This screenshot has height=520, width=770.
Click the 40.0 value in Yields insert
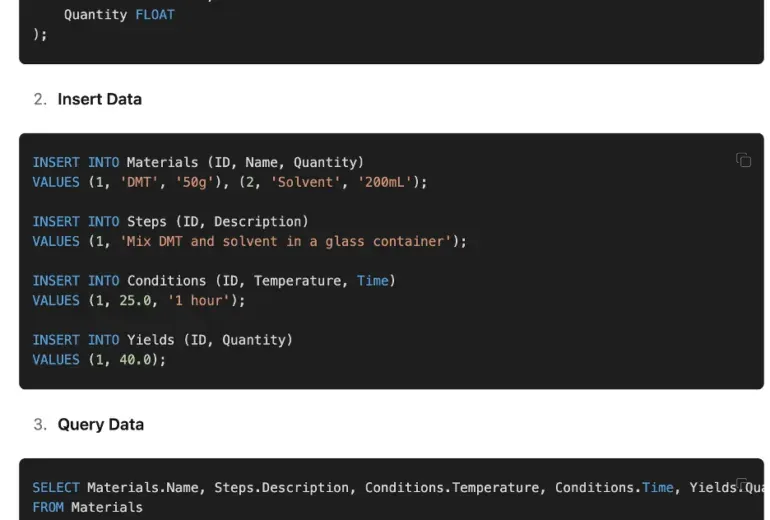point(135,360)
